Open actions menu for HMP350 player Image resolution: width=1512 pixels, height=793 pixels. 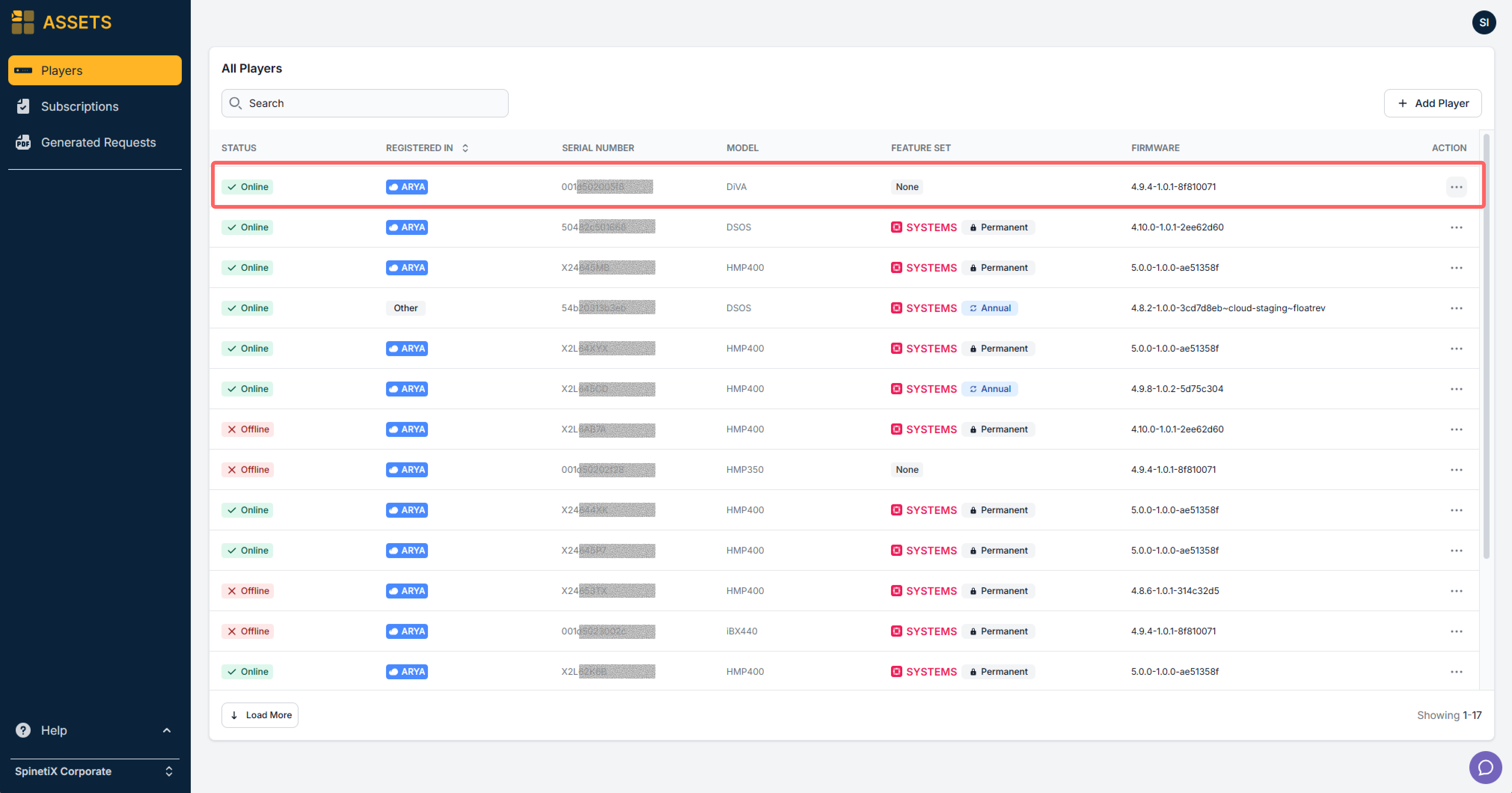(x=1456, y=469)
